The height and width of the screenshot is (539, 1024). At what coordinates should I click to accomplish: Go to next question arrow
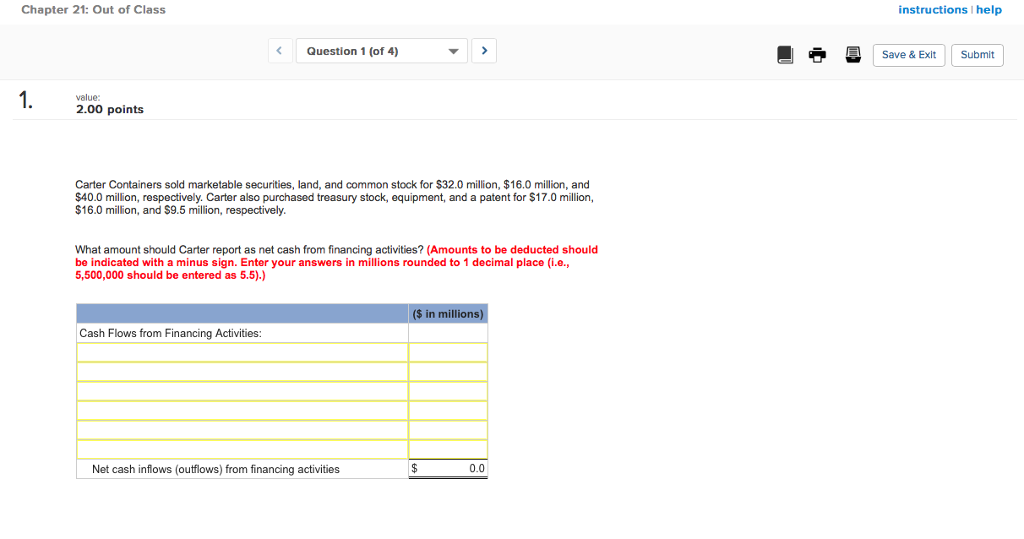484,51
